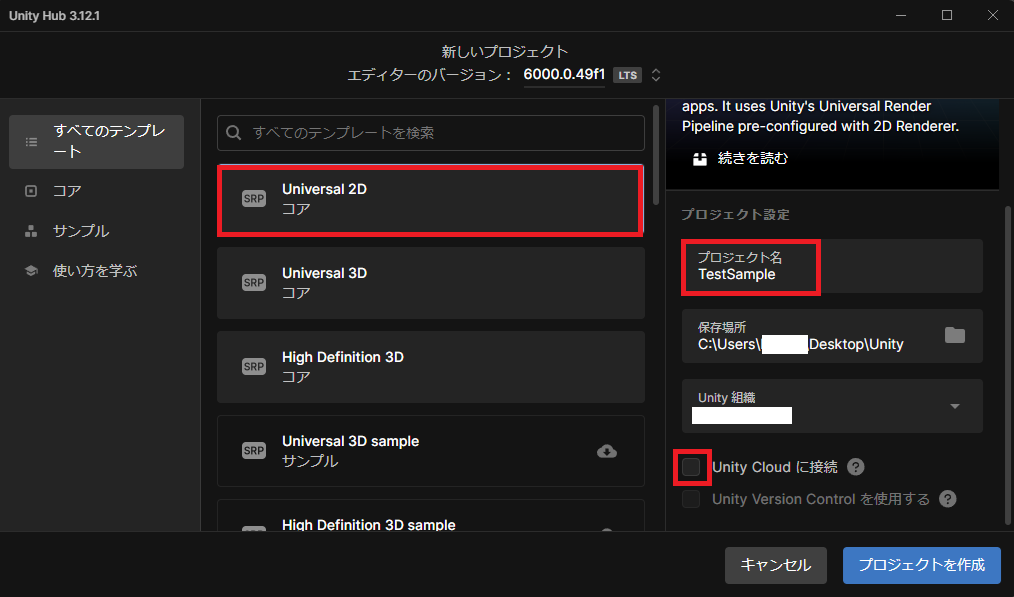This screenshot has width=1014, height=597.
Task: Open the 続きを読む link
Action: point(753,158)
